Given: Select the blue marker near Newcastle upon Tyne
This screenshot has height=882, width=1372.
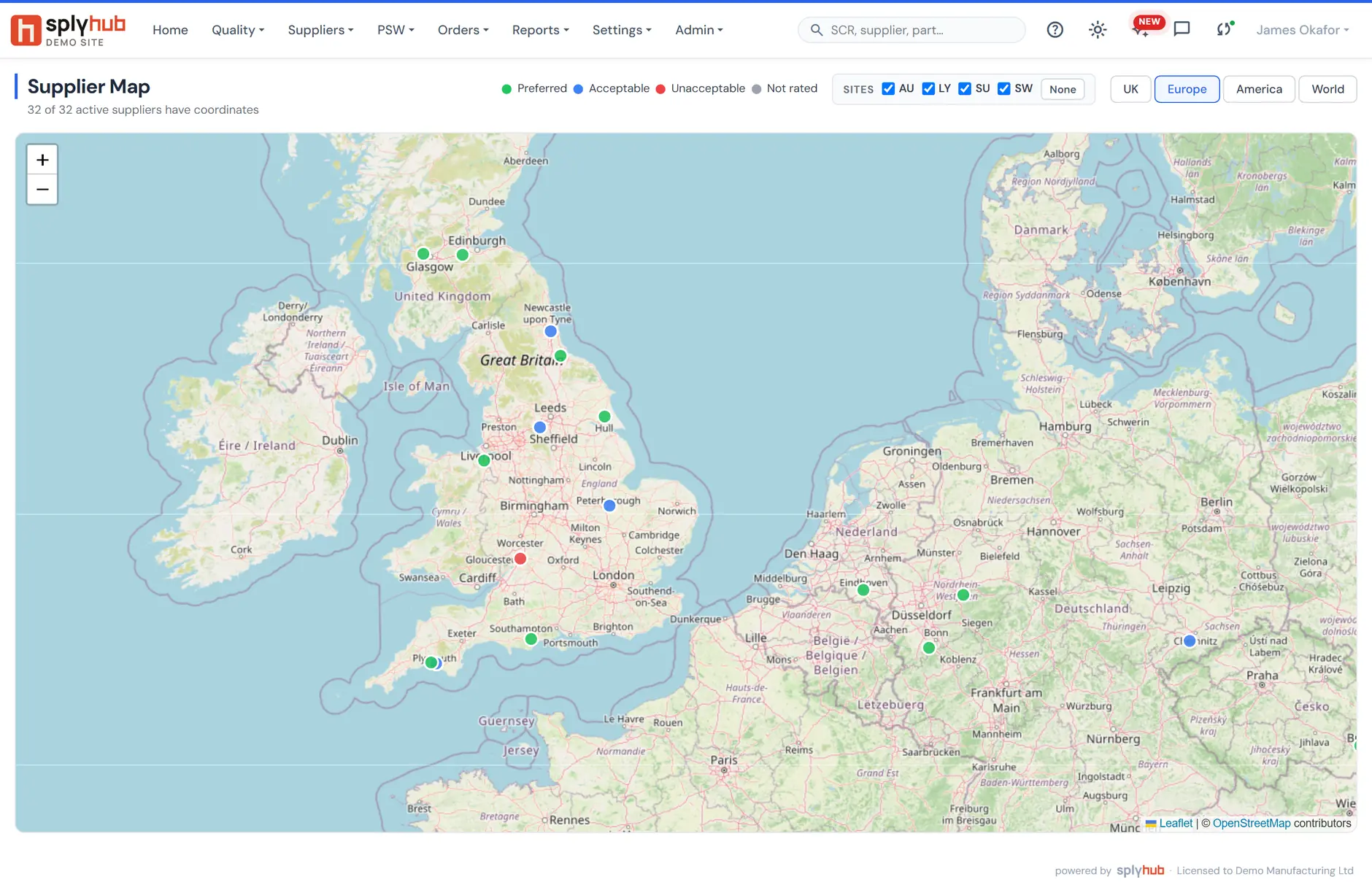Looking at the screenshot, I should (551, 331).
